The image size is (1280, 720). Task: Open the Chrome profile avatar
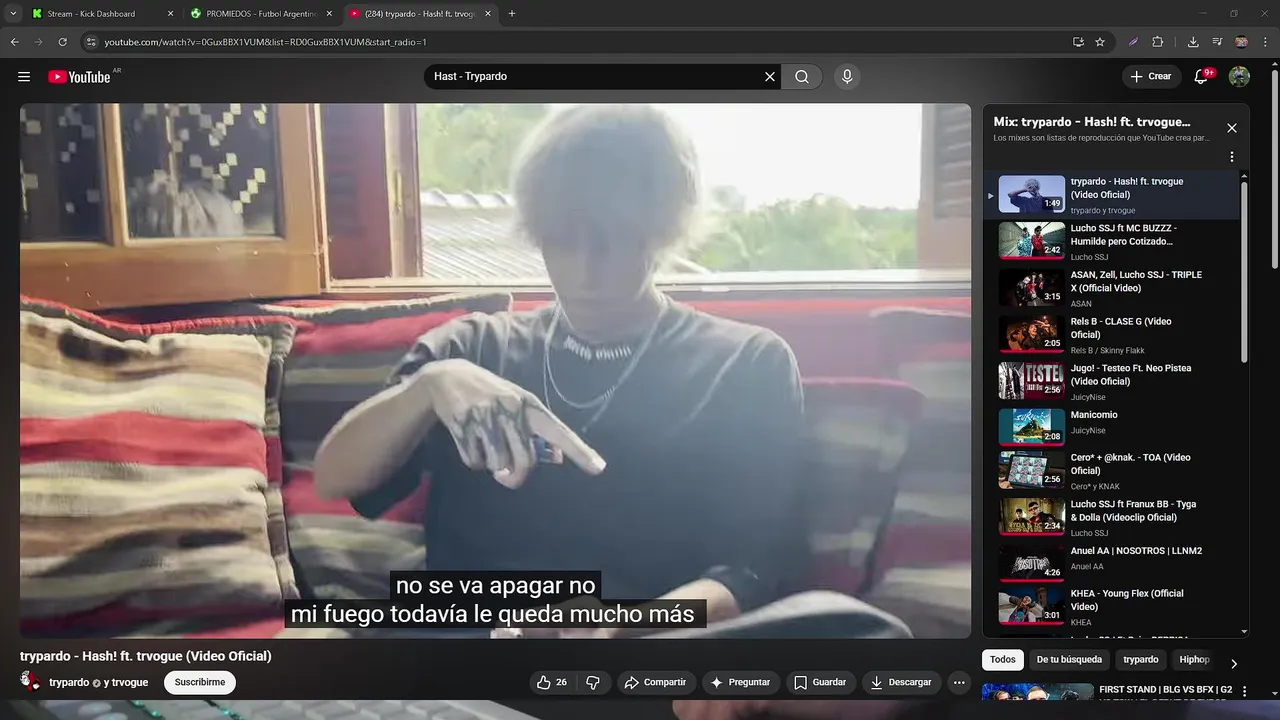1241,42
